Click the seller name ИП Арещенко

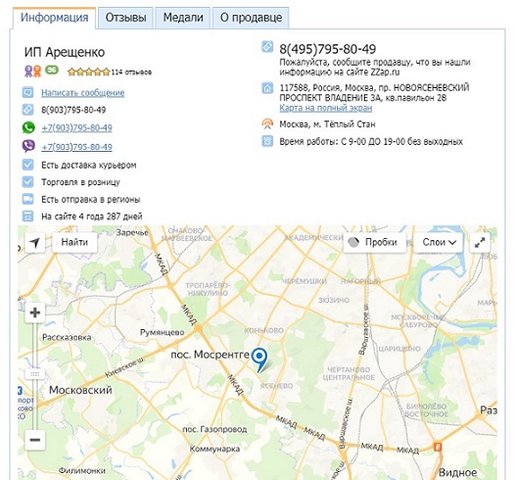(65, 52)
